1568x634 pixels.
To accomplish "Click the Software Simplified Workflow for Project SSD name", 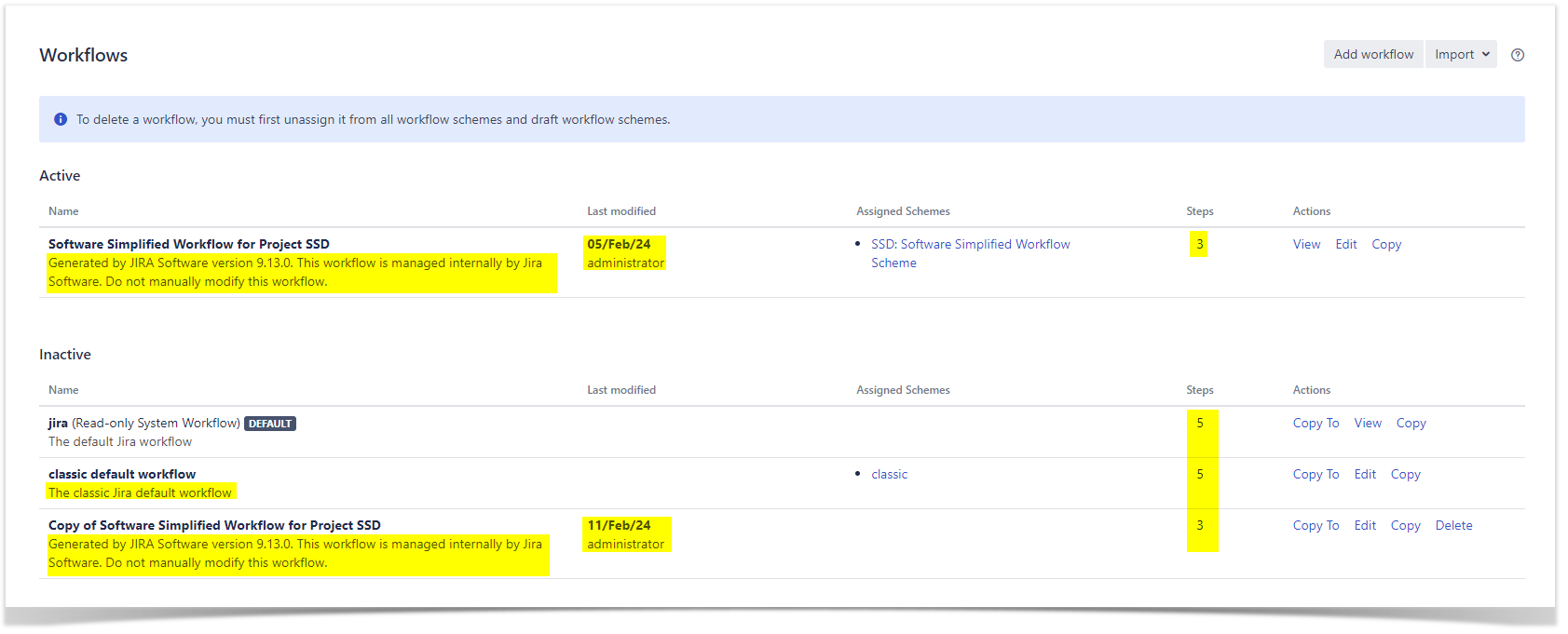I will (x=189, y=245).
